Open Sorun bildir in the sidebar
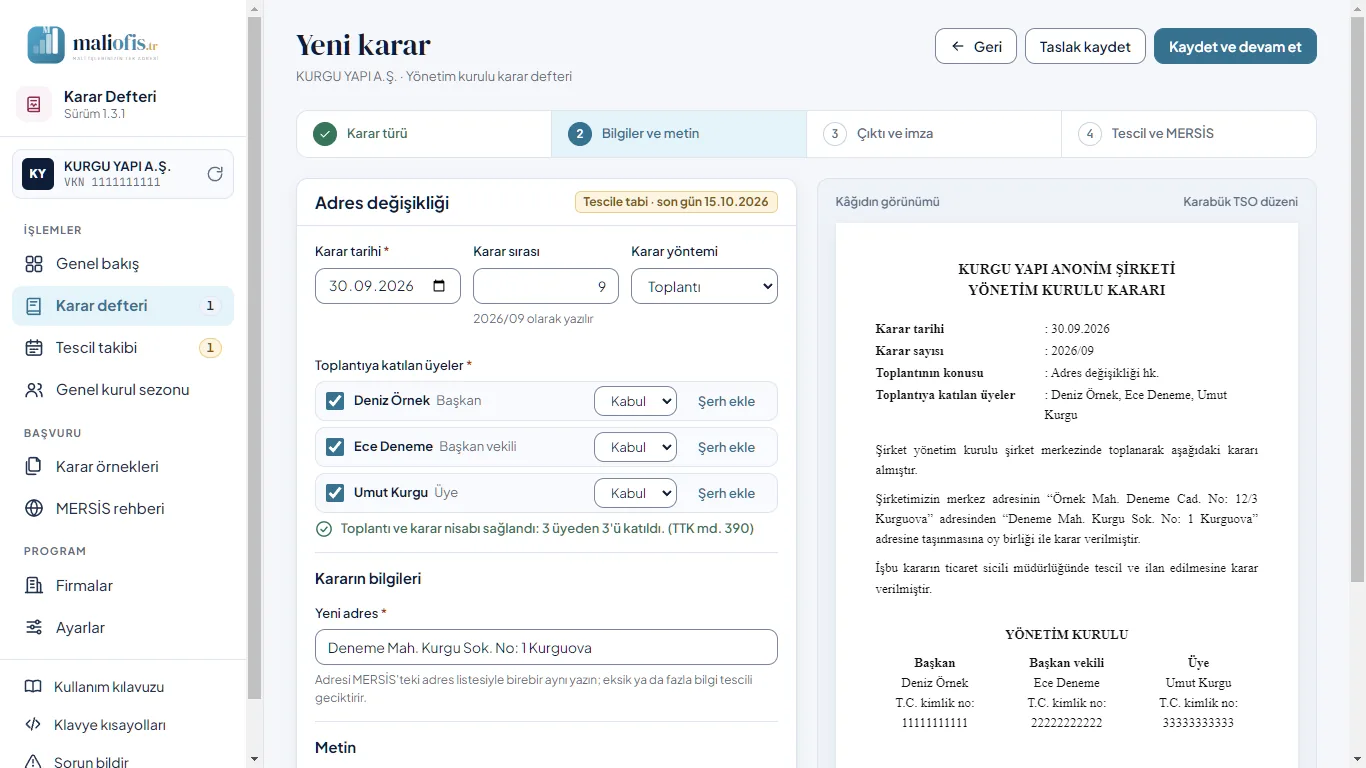Screen dimensions: 1366x768 pyautogui.click(x=123, y=760)
